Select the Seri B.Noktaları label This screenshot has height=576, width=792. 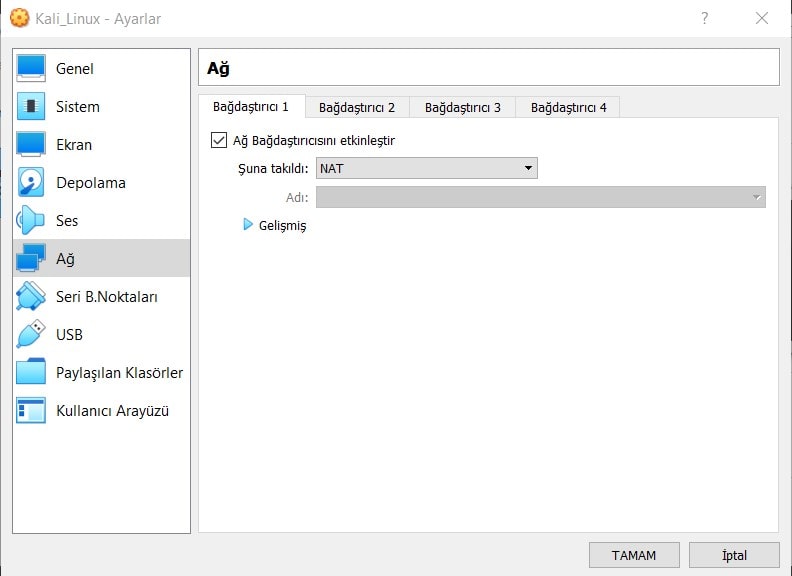107,297
